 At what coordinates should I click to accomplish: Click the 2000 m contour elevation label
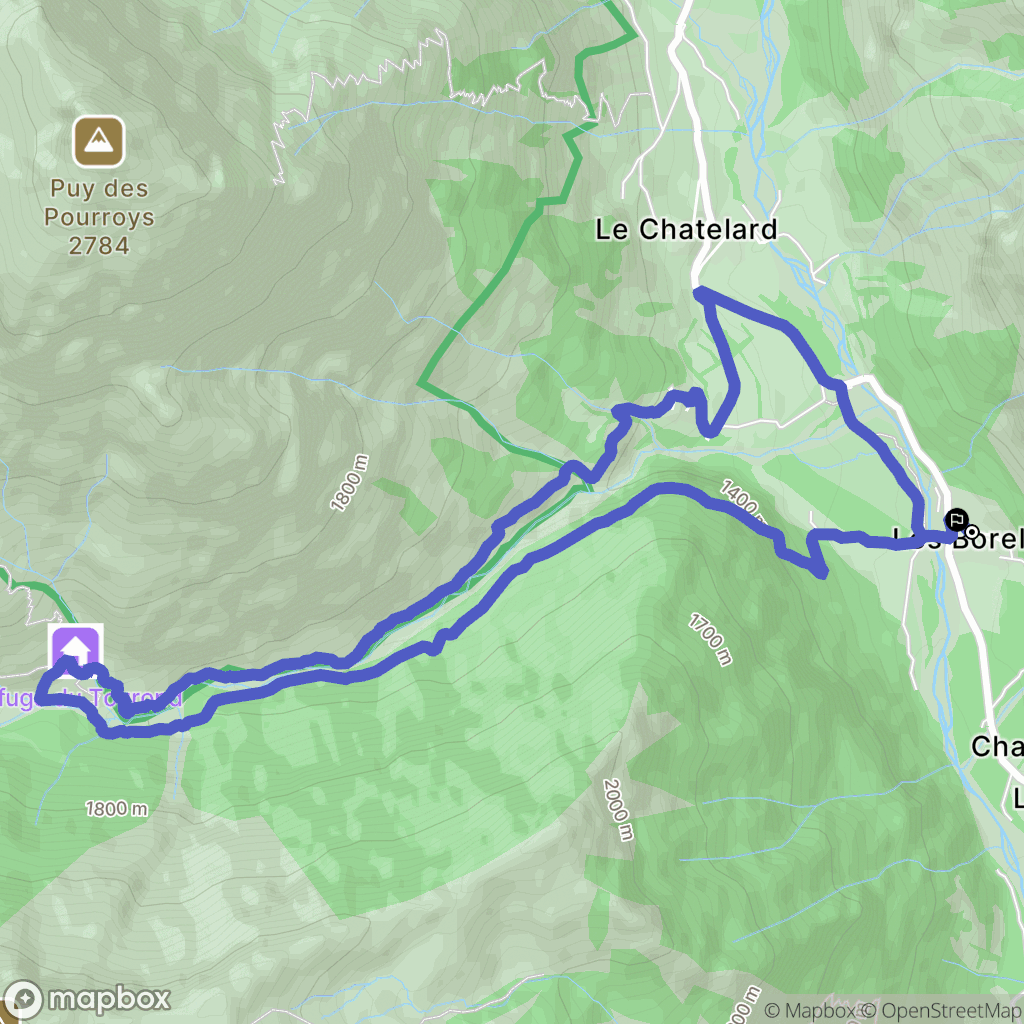point(618,810)
